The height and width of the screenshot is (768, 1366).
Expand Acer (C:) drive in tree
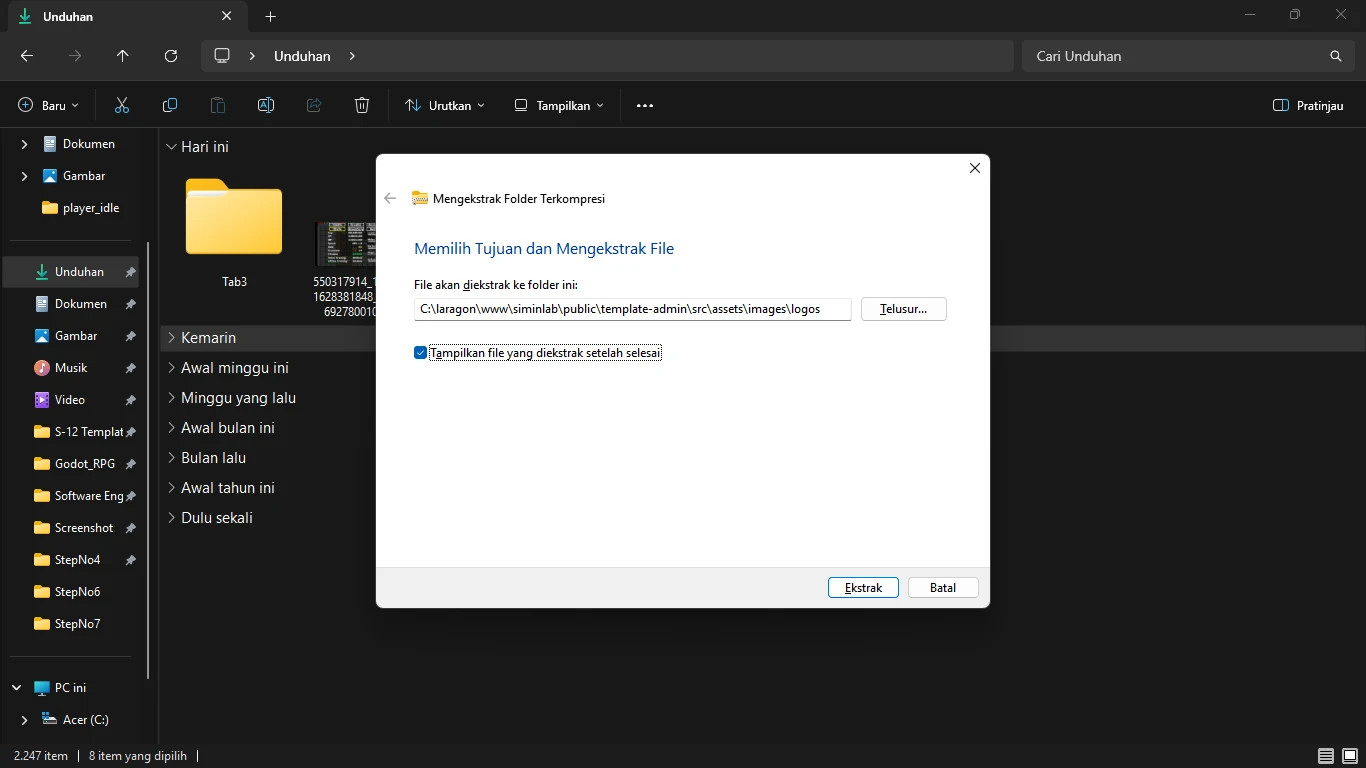pos(24,720)
